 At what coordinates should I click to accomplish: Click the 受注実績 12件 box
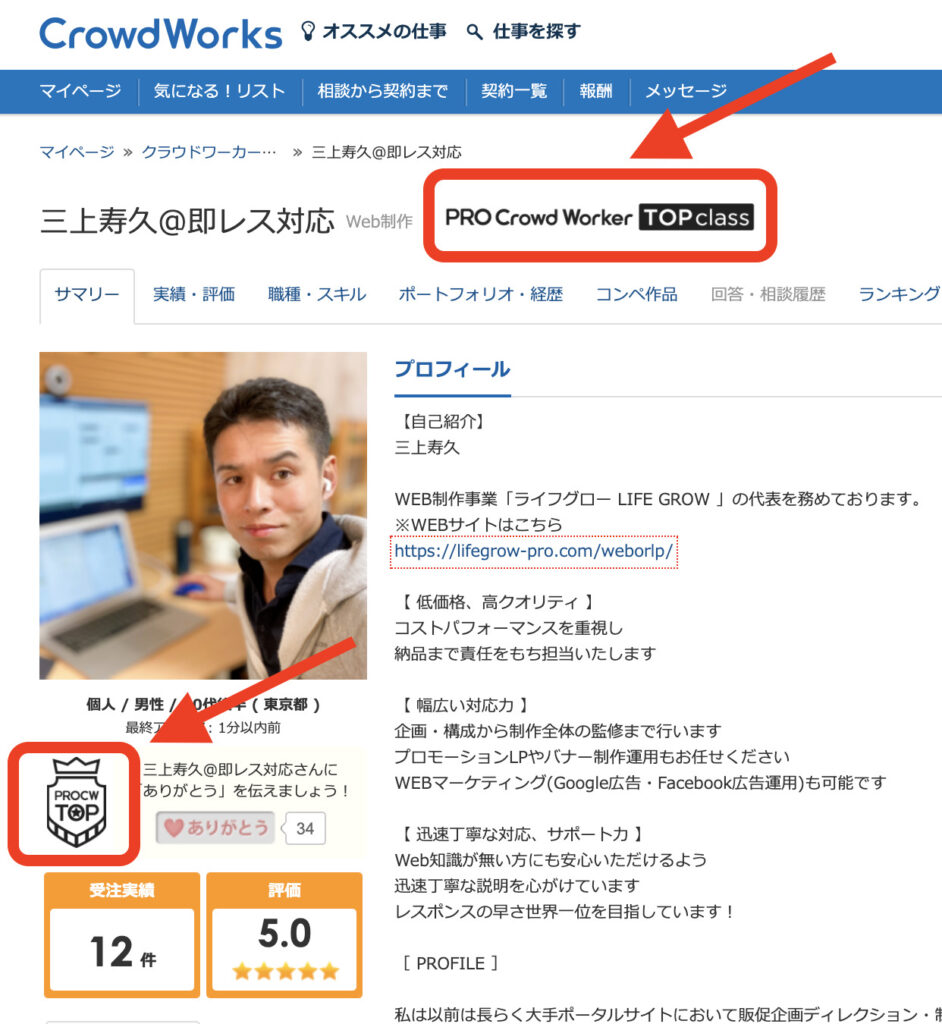[122, 935]
